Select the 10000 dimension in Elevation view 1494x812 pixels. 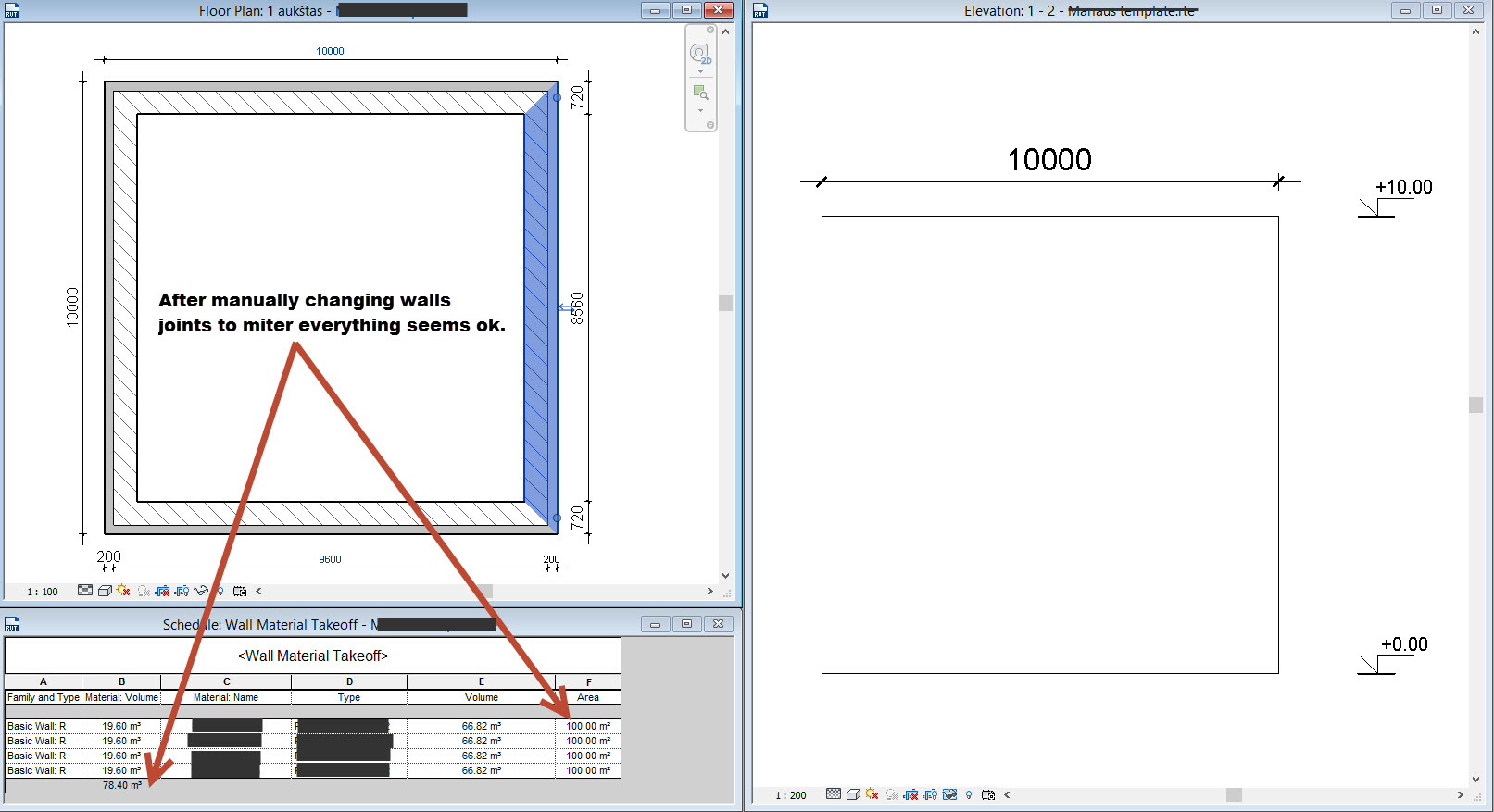click(x=1049, y=159)
